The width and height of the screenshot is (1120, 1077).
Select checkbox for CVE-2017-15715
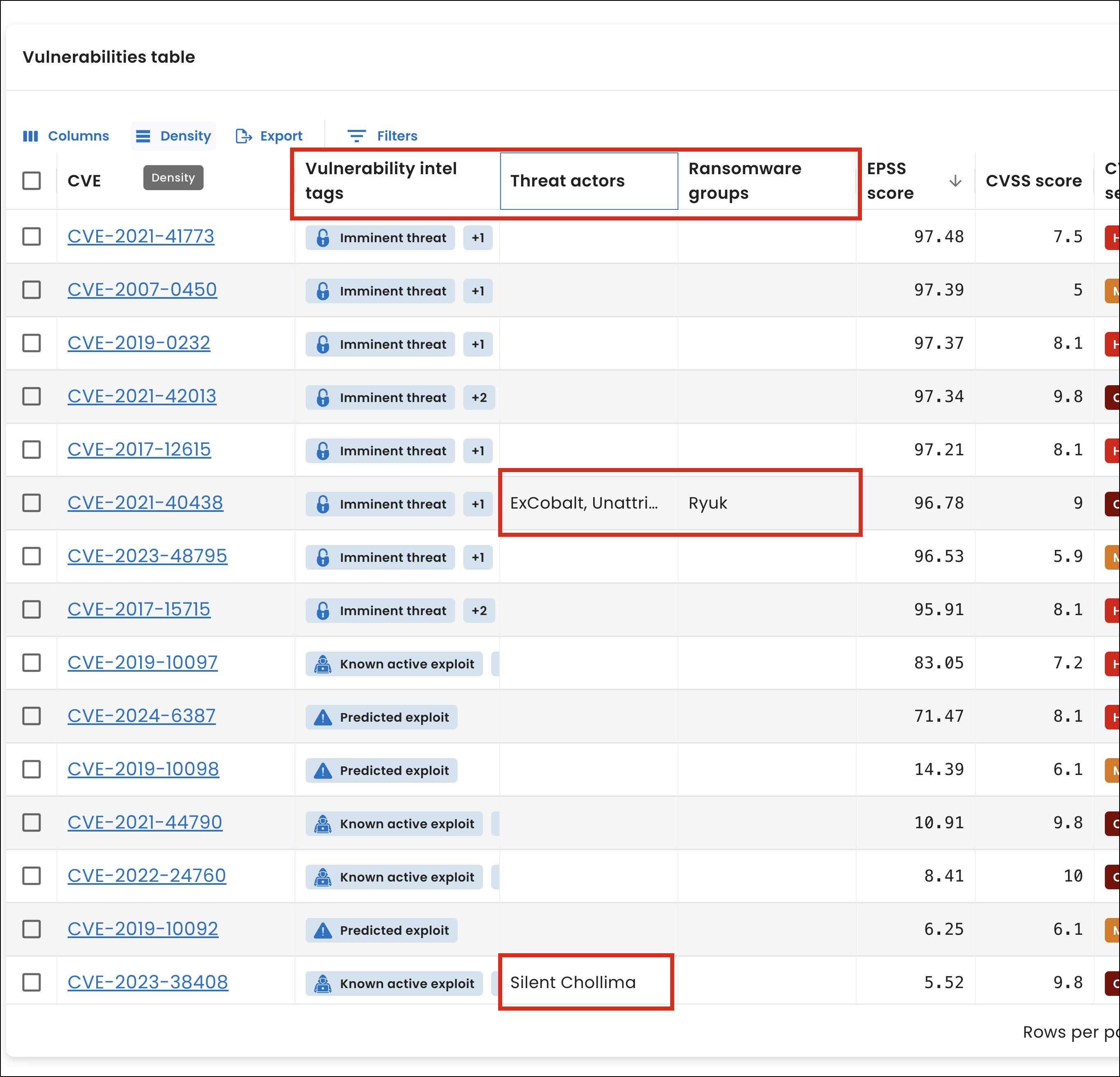tap(32, 609)
